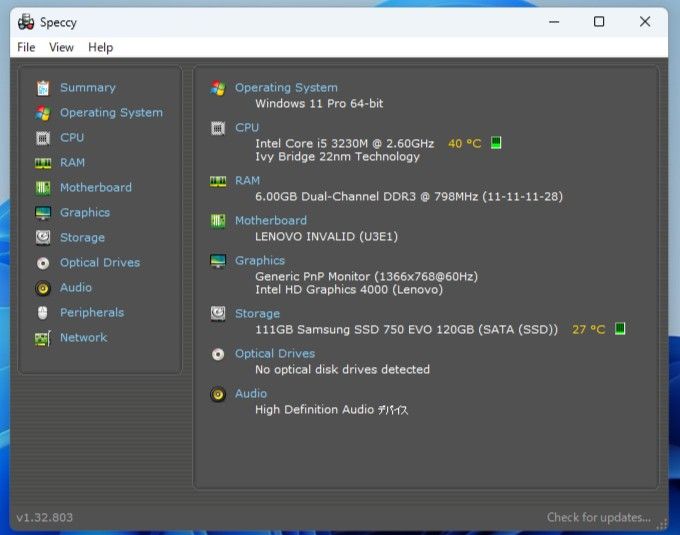Click the Storage drive icon in summary pane

(x=218, y=314)
